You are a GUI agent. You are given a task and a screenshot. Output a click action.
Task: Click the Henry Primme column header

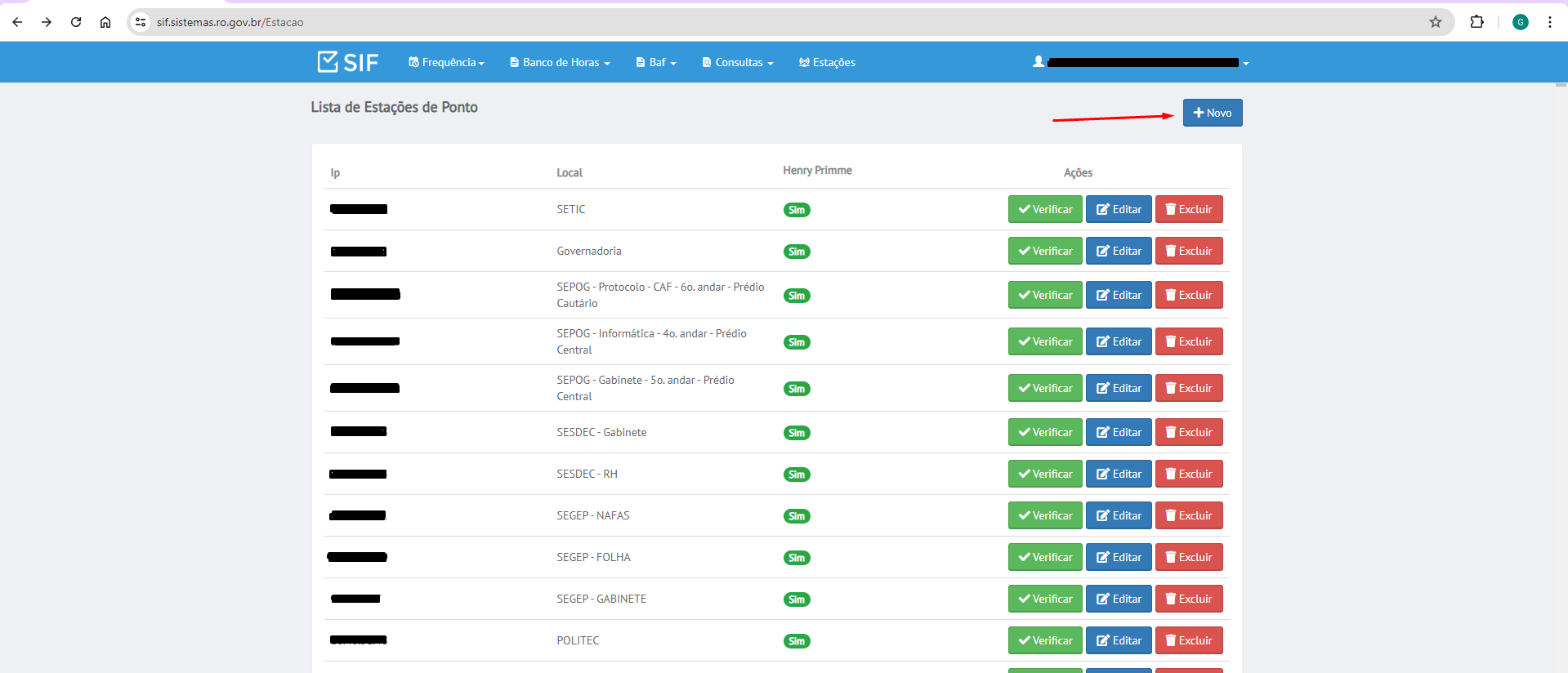(x=817, y=170)
